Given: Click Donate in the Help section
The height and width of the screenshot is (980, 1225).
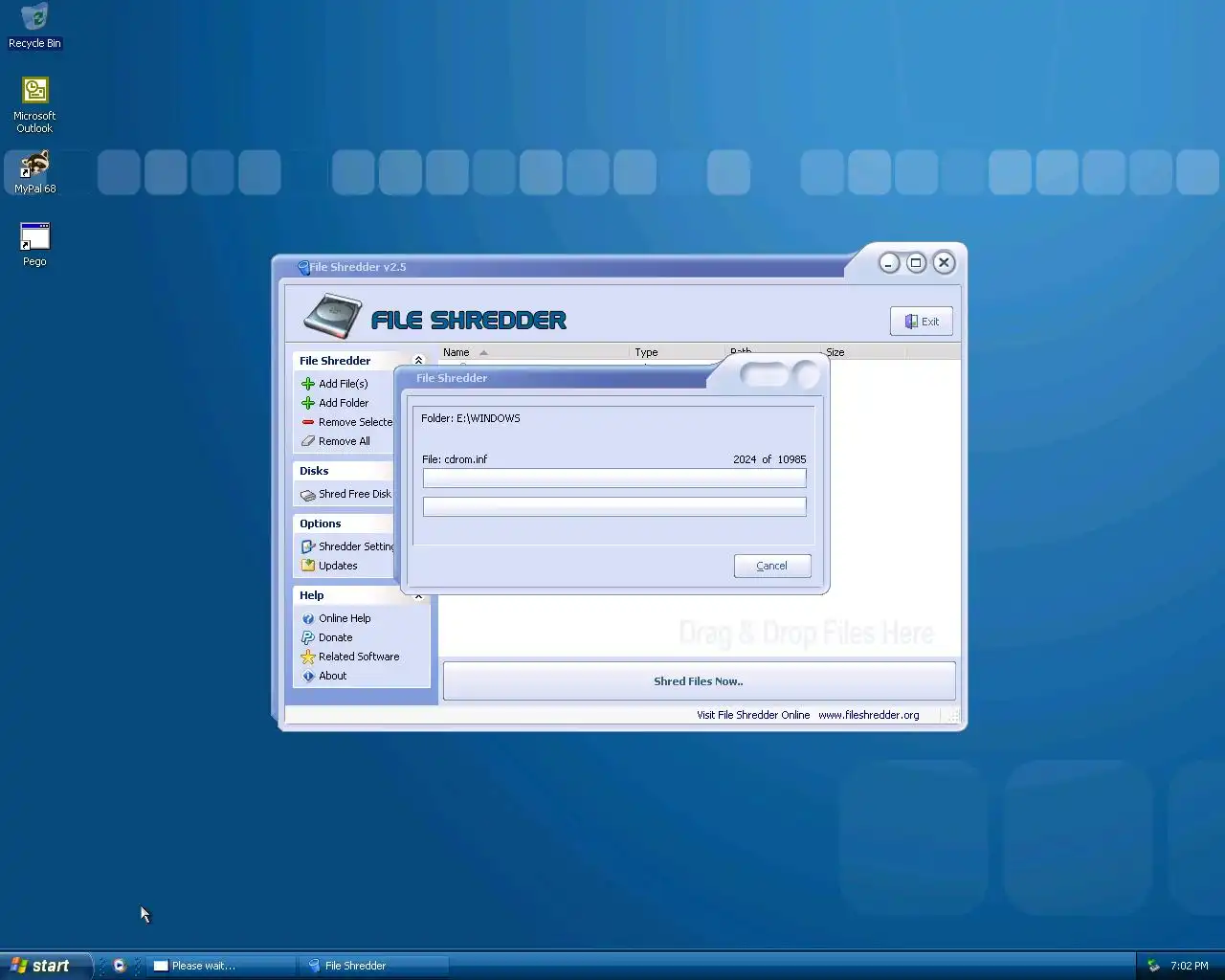Looking at the screenshot, I should click(335, 637).
